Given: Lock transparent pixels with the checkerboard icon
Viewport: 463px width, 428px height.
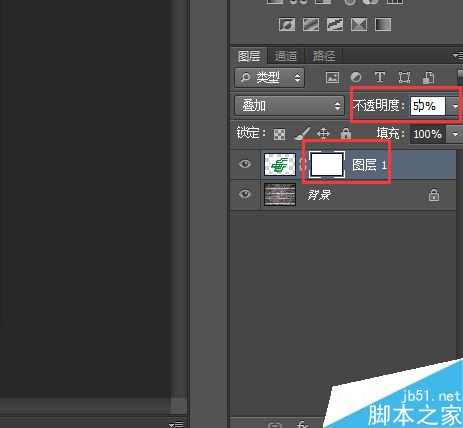Looking at the screenshot, I should (279, 134).
